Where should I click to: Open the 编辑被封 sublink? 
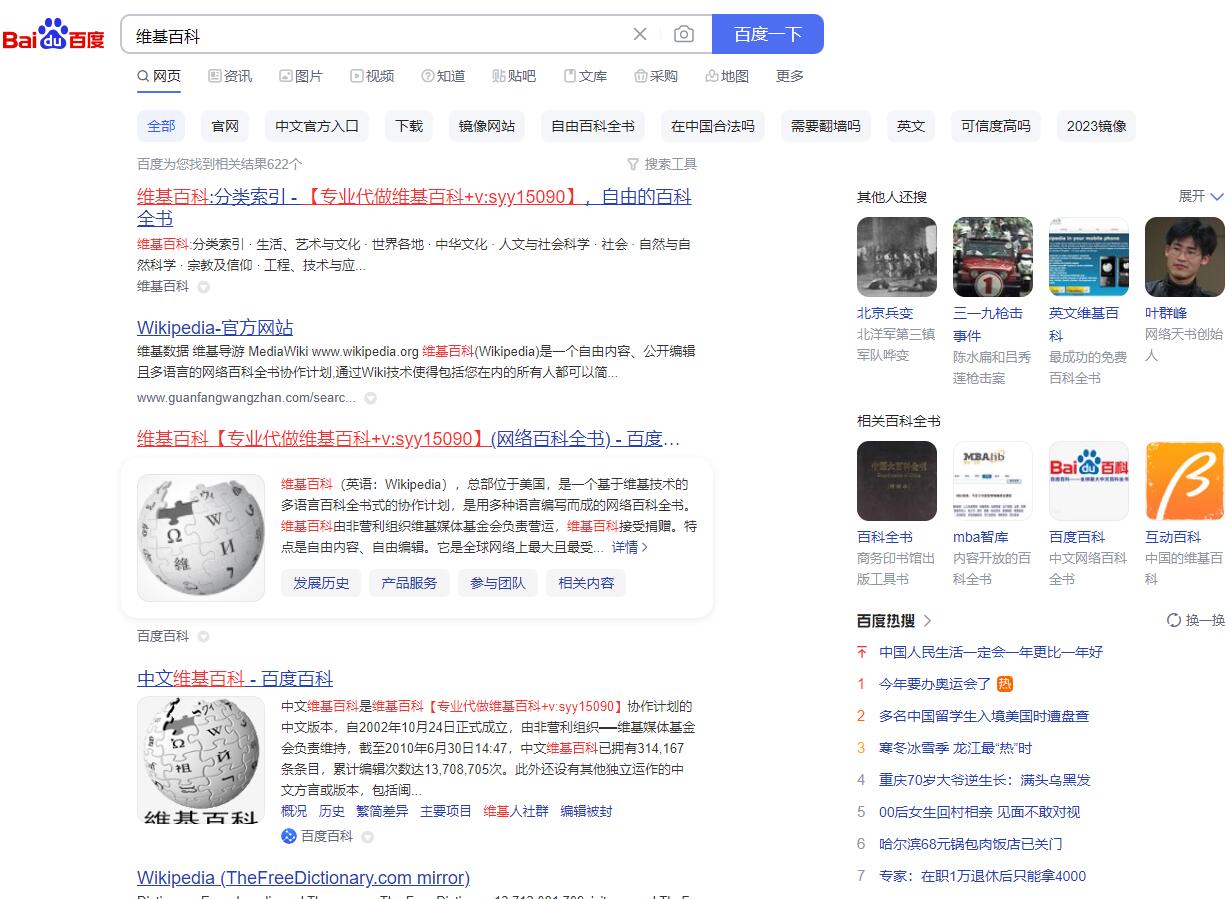point(586,811)
